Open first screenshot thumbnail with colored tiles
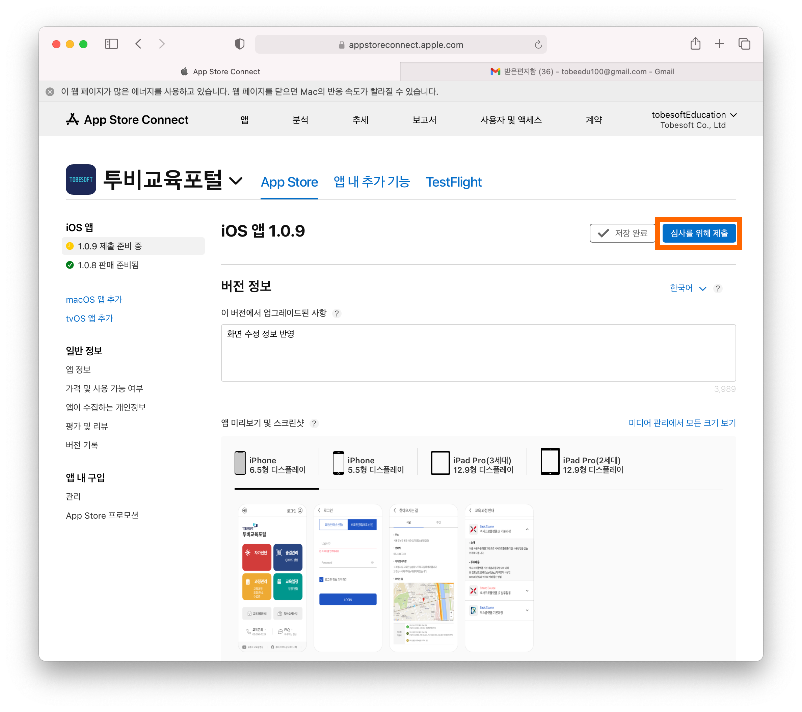The width and height of the screenshot is (802, 712). pyautogui.click(x=272, y=578)
